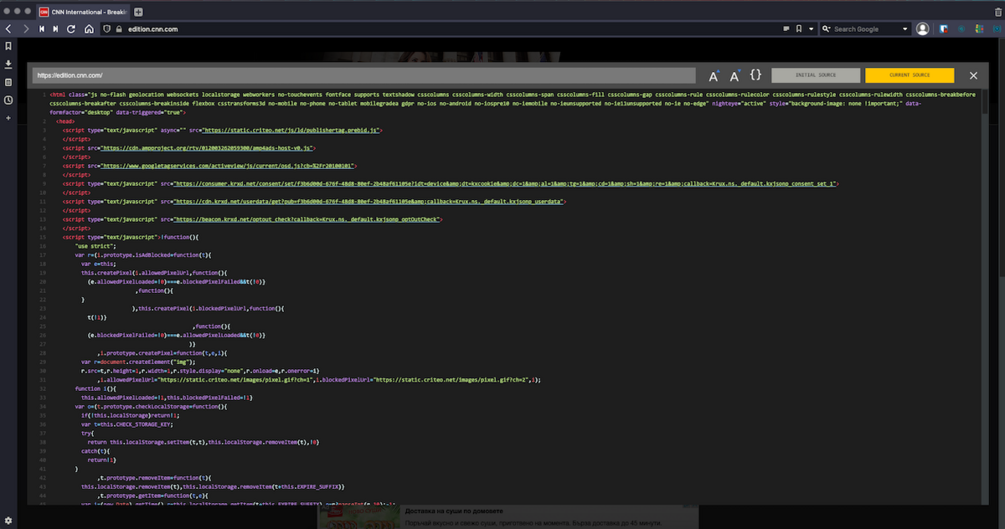View site info via padlock icon
The height and width of the screenshot is (529, 1005).
[x=119, y=29]
